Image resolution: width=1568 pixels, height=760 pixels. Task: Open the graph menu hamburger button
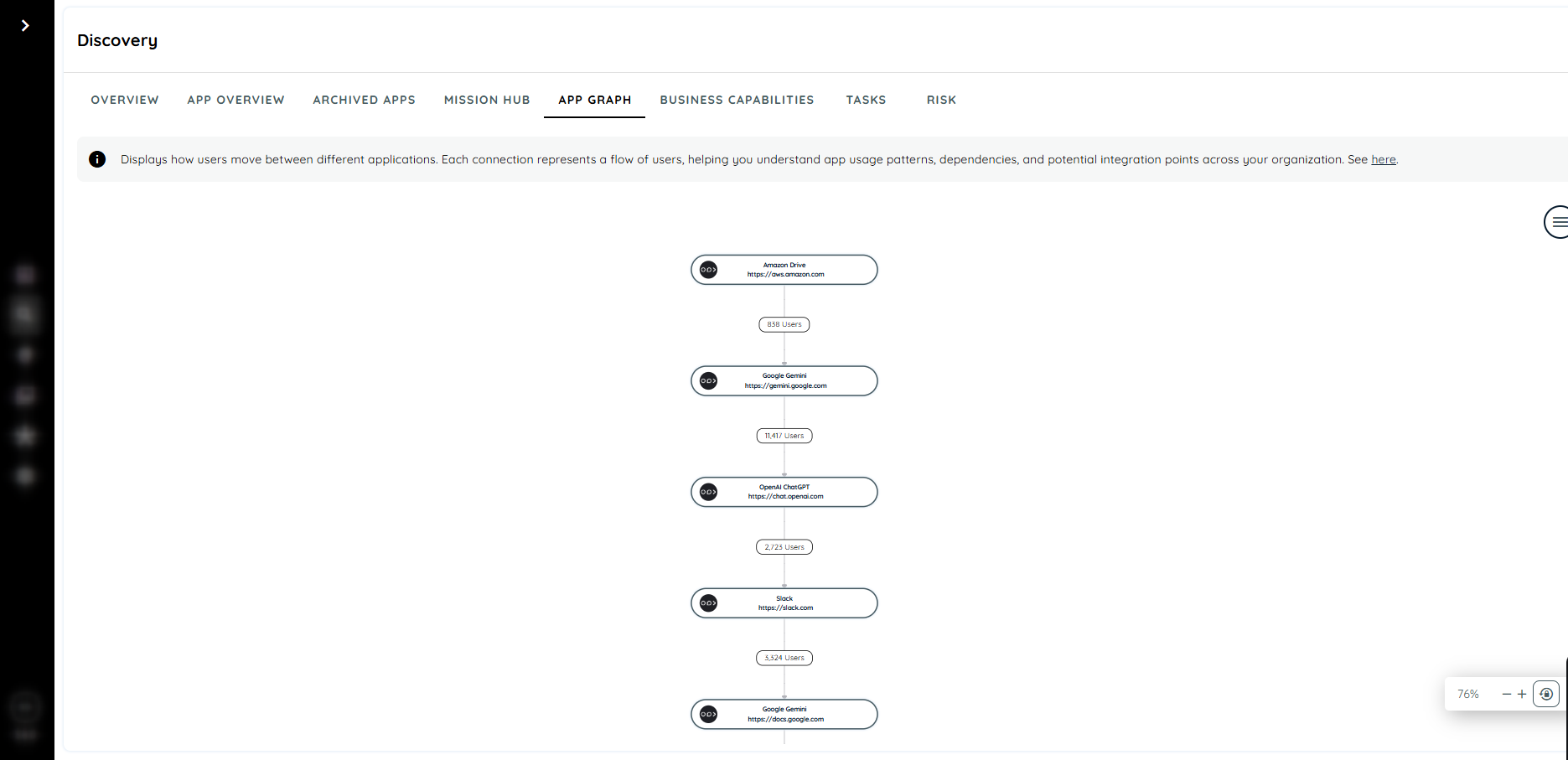pos(1557,222)
